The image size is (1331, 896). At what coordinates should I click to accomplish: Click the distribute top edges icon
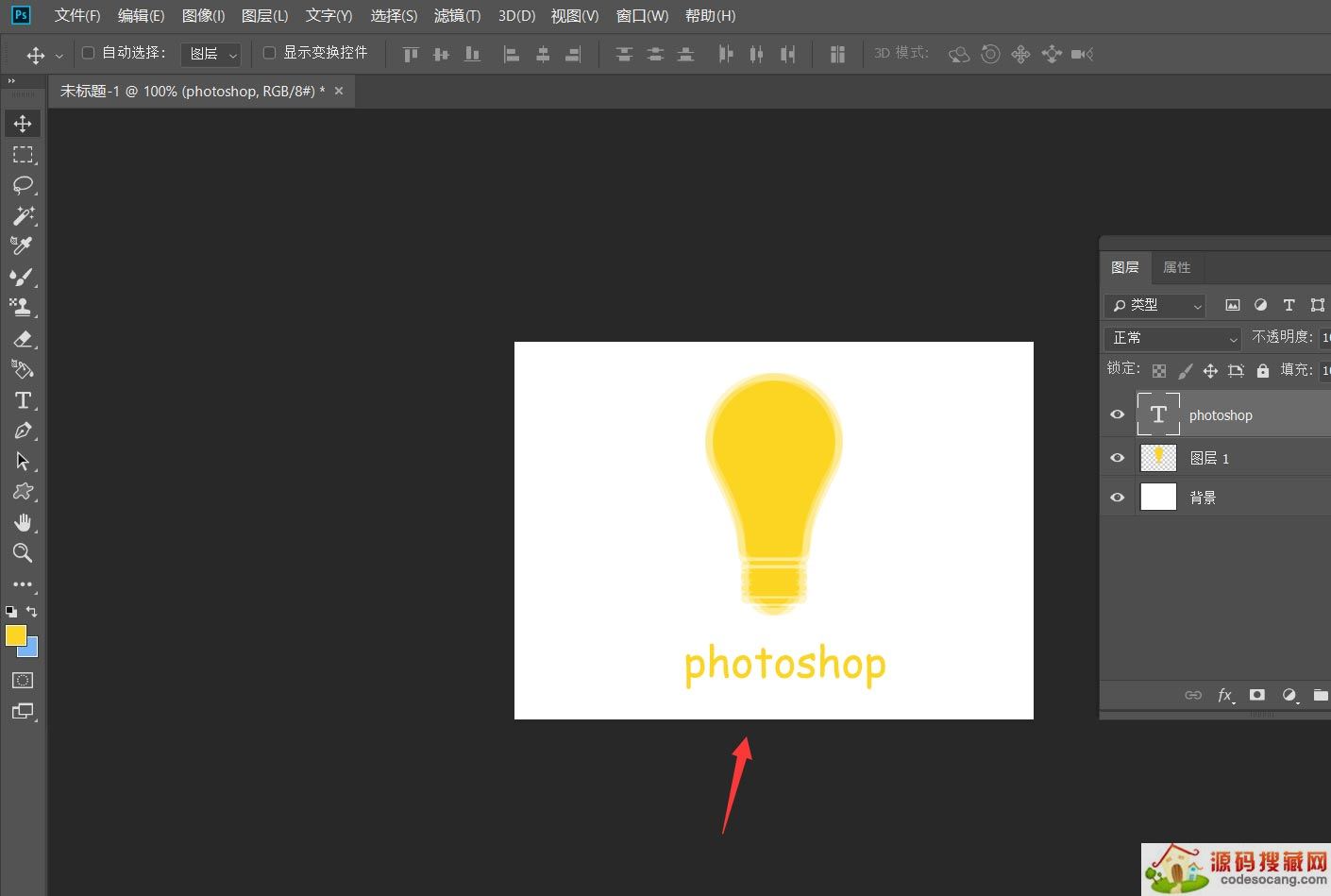tap(624, 55)
